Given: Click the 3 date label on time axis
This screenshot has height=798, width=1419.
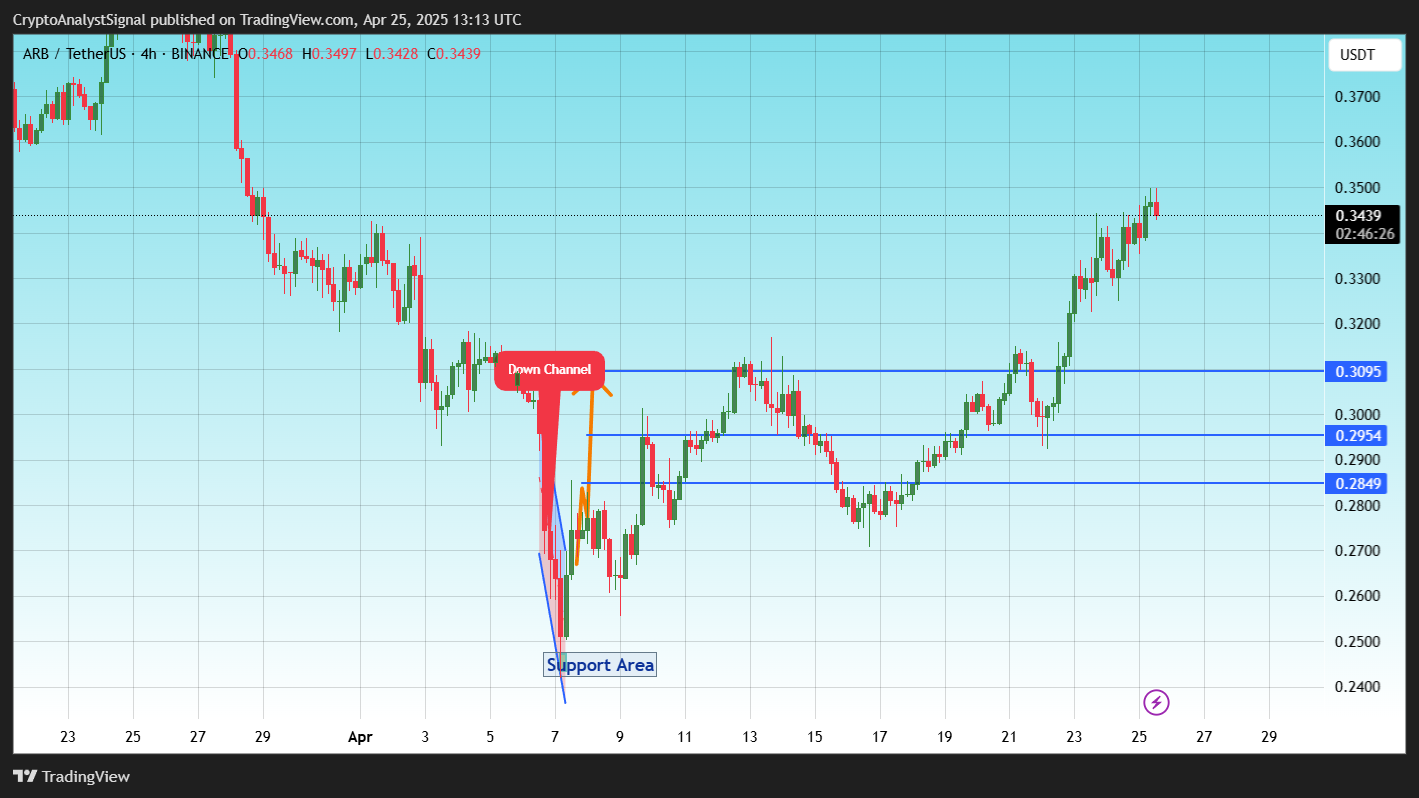Looking at the screenshot, I should click(425, 737).
